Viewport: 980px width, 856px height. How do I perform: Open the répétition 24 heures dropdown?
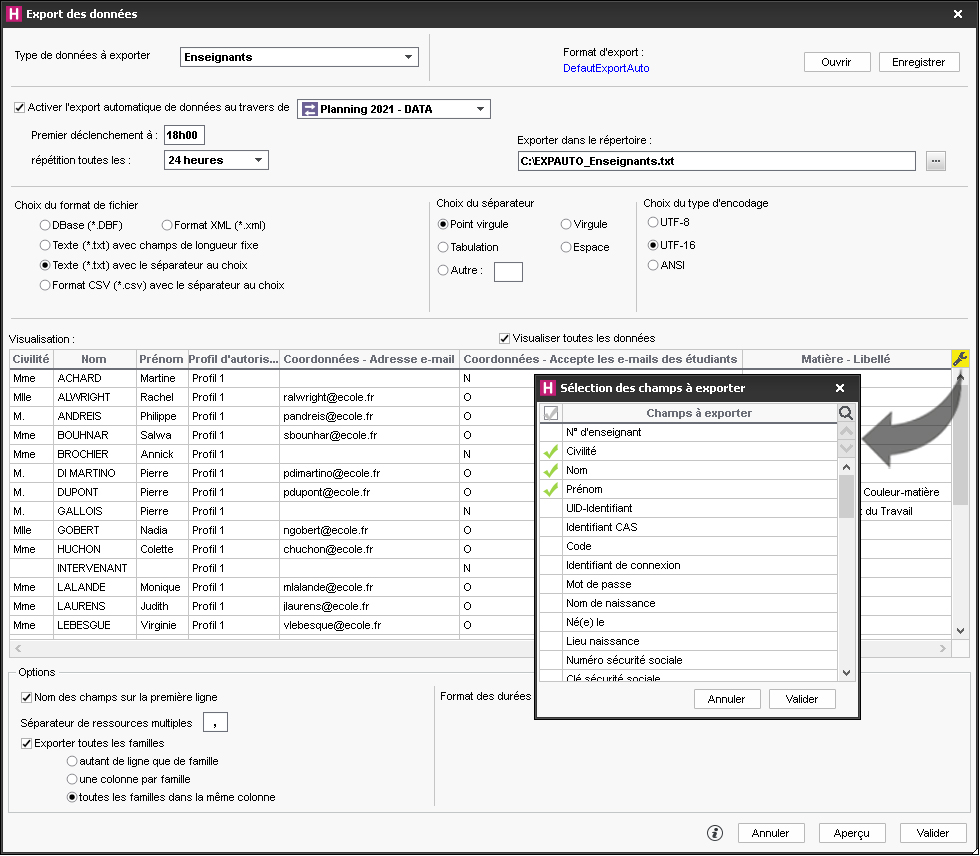coord(216,160)
